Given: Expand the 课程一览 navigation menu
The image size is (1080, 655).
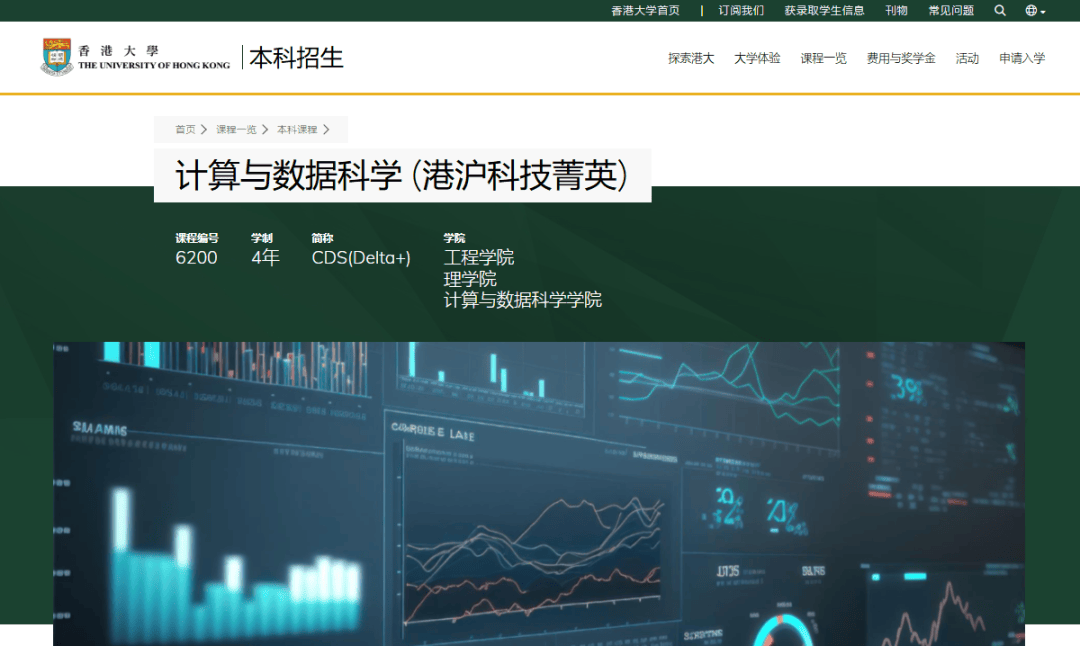Looking at the screenshot, I should pyautogui.click(x=822, y=58).
